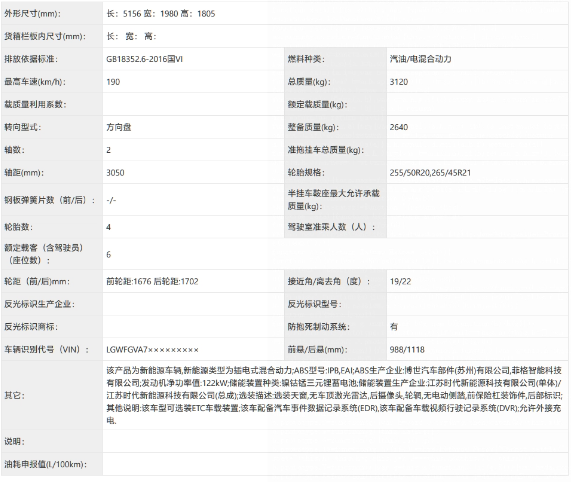Select the 转向型式 label

23,127
